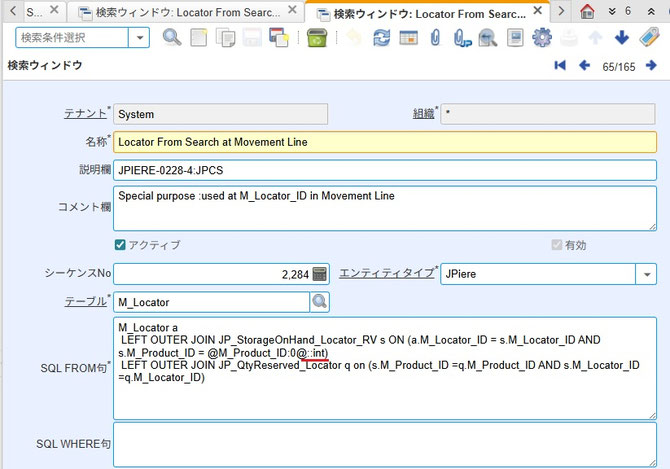This screenshot has height=469, width=670.
Task: Toggle grid view toolbar icon
Action: coord(408,38)
